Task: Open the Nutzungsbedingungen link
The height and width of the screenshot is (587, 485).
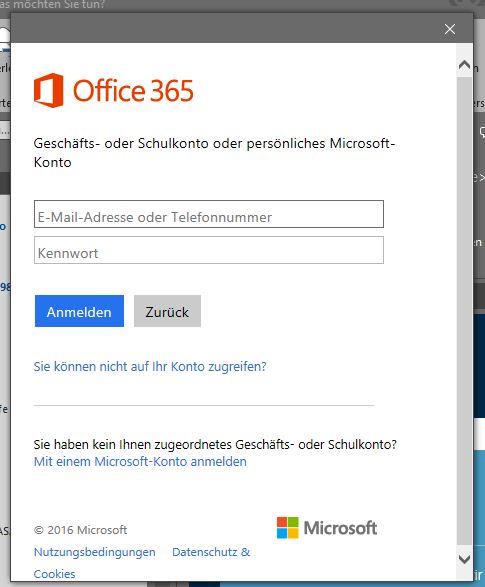Action: click(x=95, y=552)
